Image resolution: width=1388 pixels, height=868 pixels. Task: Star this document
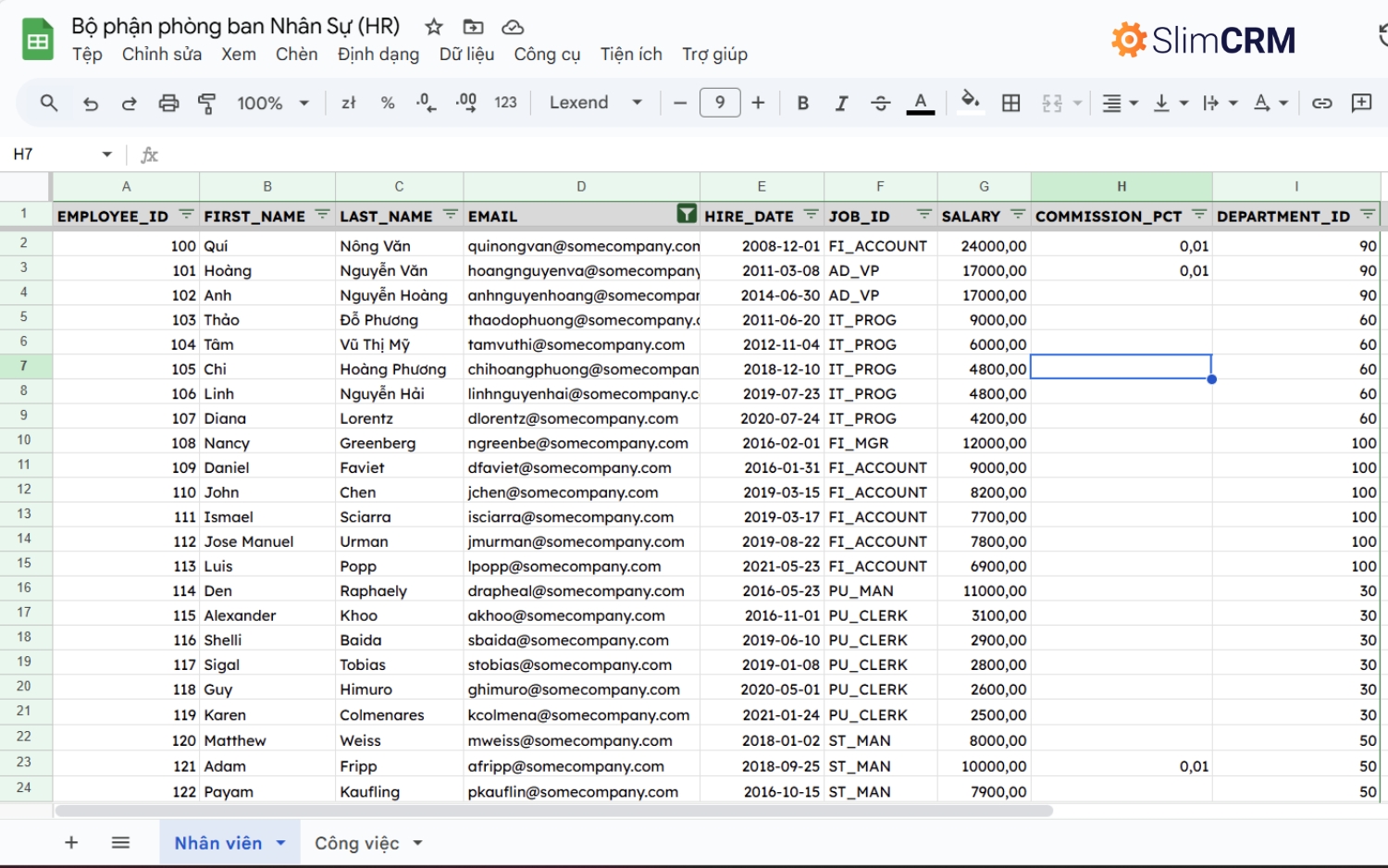pyautogui.click(x=433, y=27)
